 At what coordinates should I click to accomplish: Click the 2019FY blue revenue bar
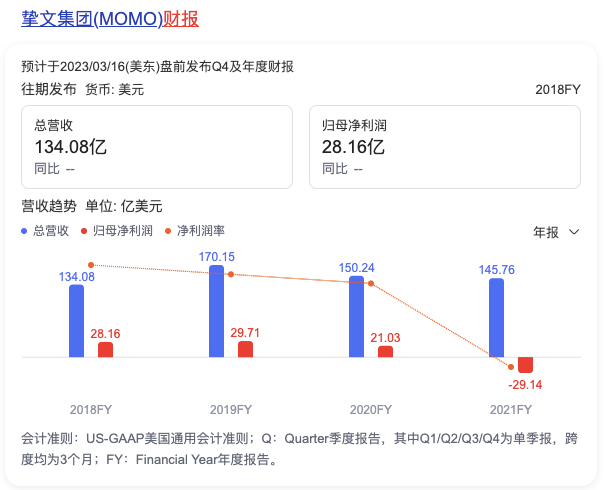pos(216,311)
